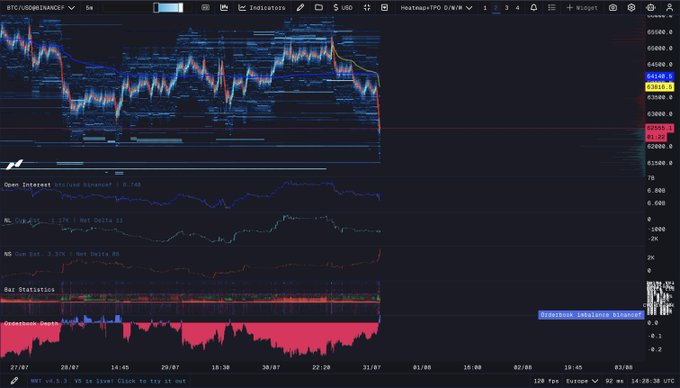The width and height of the screenshot is (680, 388).
Task: Open the BTC/USD@BINANCEF symbol selector
Action: pos(41,8)
